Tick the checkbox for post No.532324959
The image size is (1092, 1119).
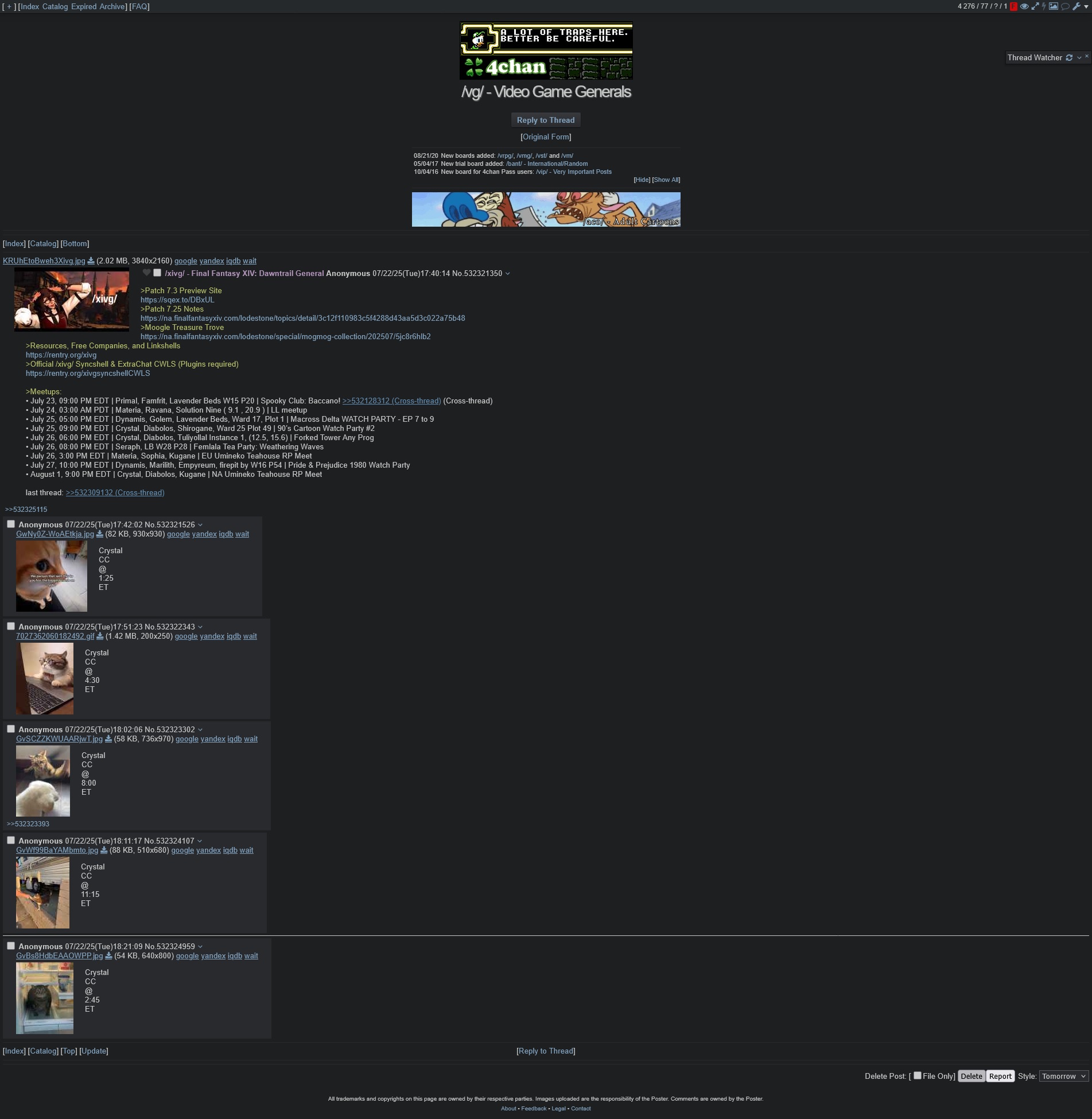click(11, 946)
